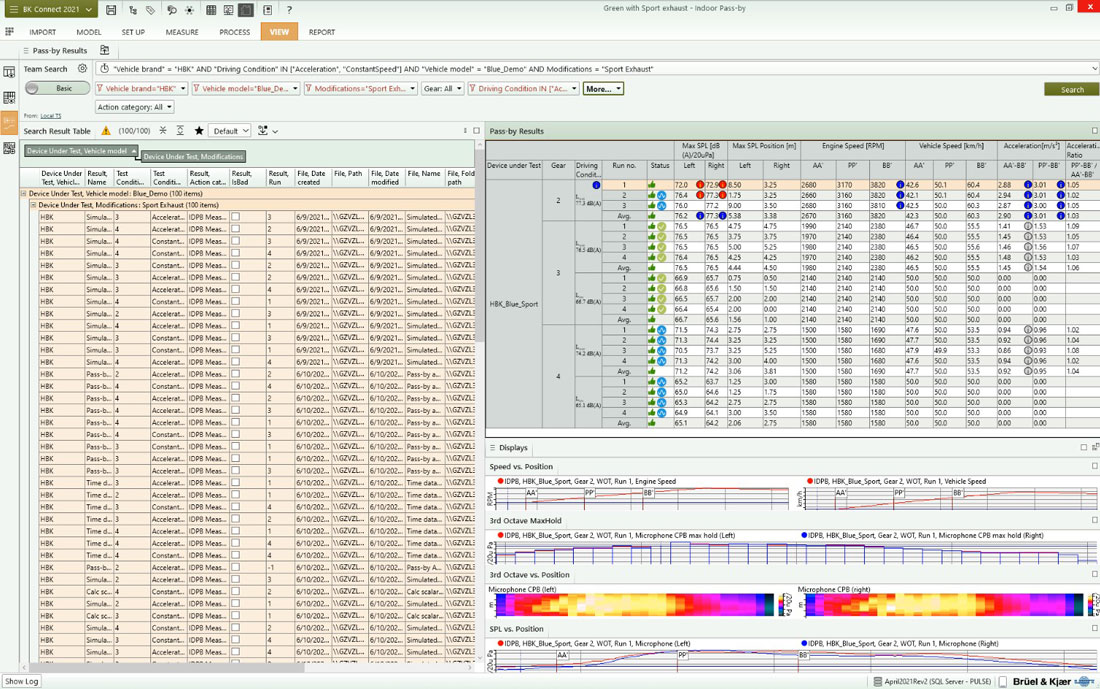This screenshot has width=1100, height=689.
Task: Open the Action category: All dropdown
Action: pos(135,107)
